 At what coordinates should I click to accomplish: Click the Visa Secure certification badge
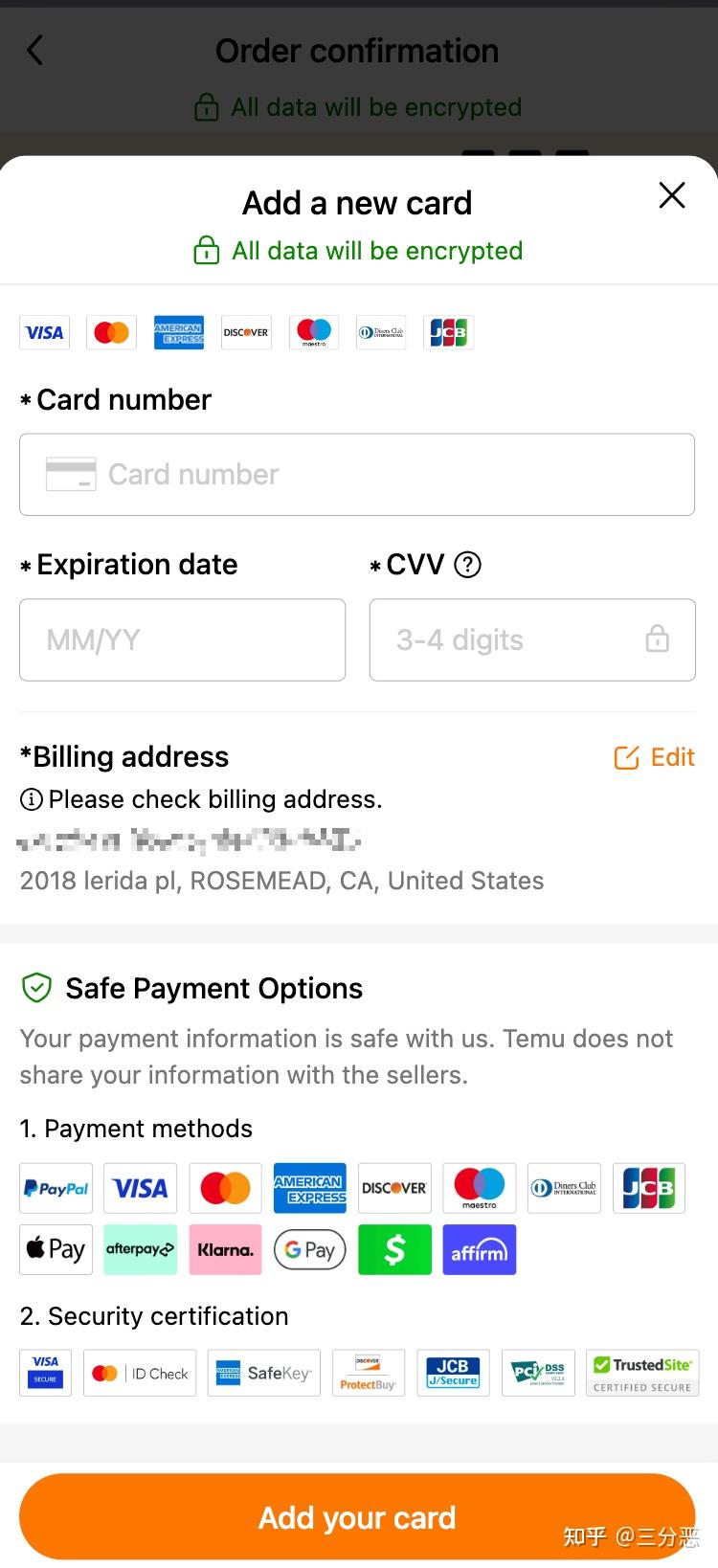click(x=46, y=1374)
